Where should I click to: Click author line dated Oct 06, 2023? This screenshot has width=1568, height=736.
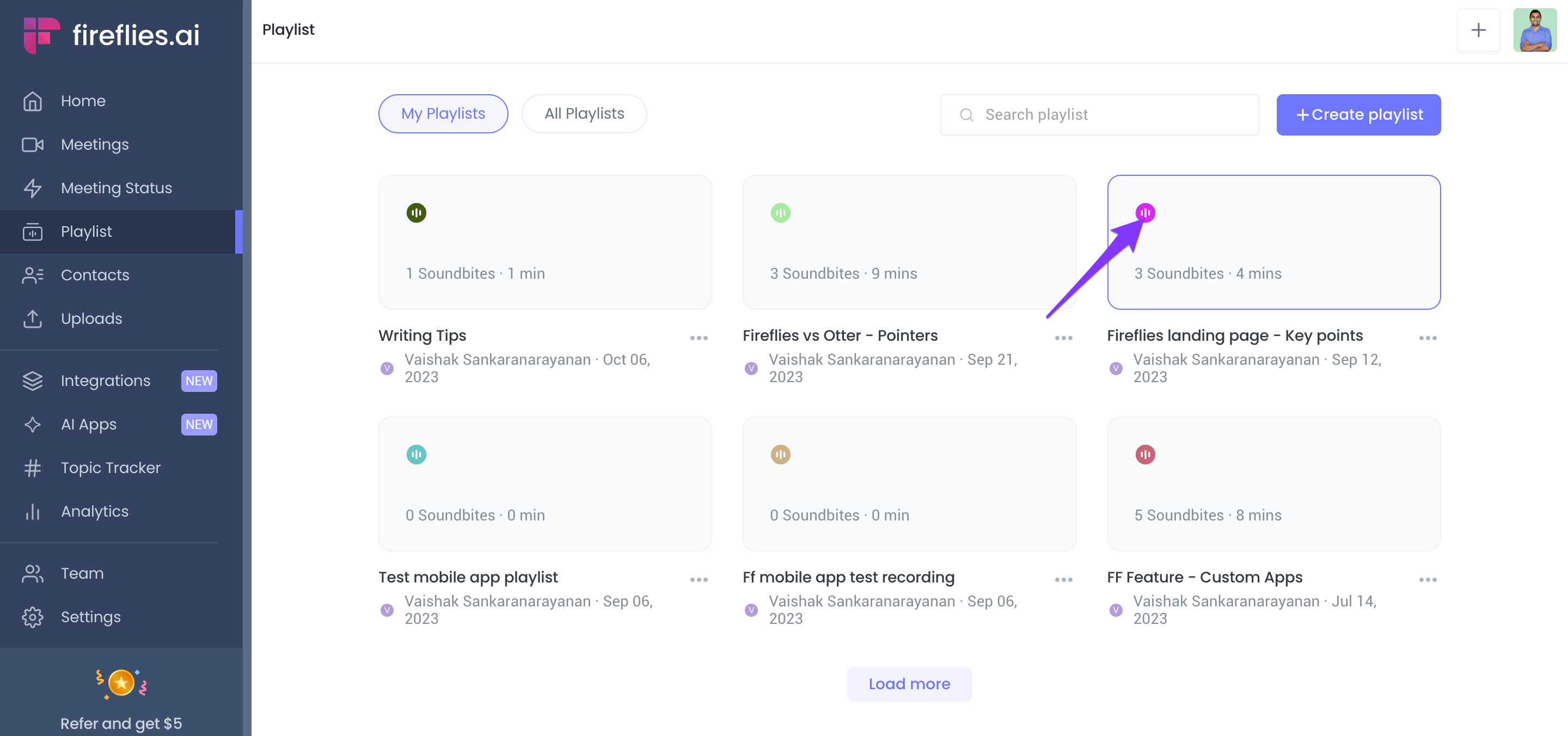(x=527, y=369)
